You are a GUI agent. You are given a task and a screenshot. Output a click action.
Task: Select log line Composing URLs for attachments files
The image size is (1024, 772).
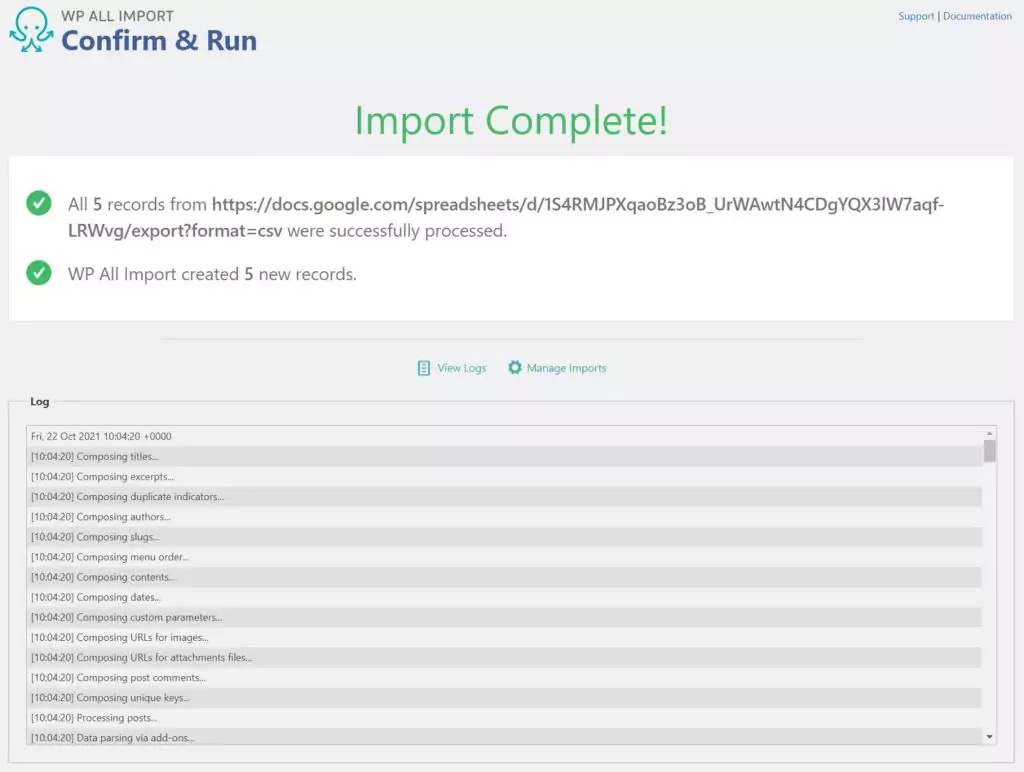point(504,658)
